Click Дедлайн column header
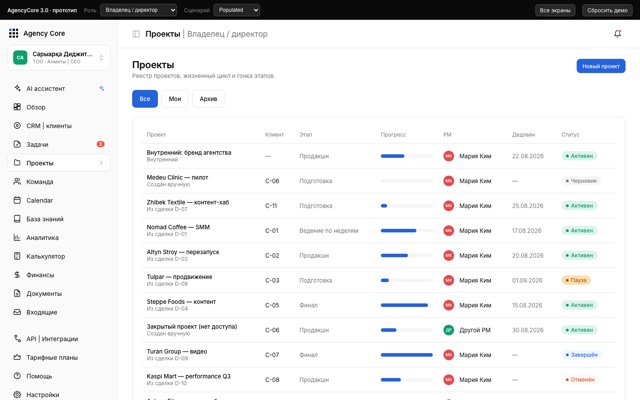The image size is (640, 400). (523, 134)
